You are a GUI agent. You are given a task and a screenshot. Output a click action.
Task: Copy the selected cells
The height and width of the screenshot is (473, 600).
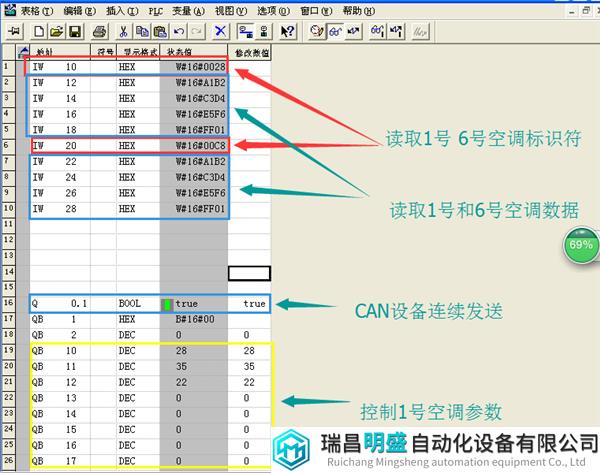click(142, 31)
